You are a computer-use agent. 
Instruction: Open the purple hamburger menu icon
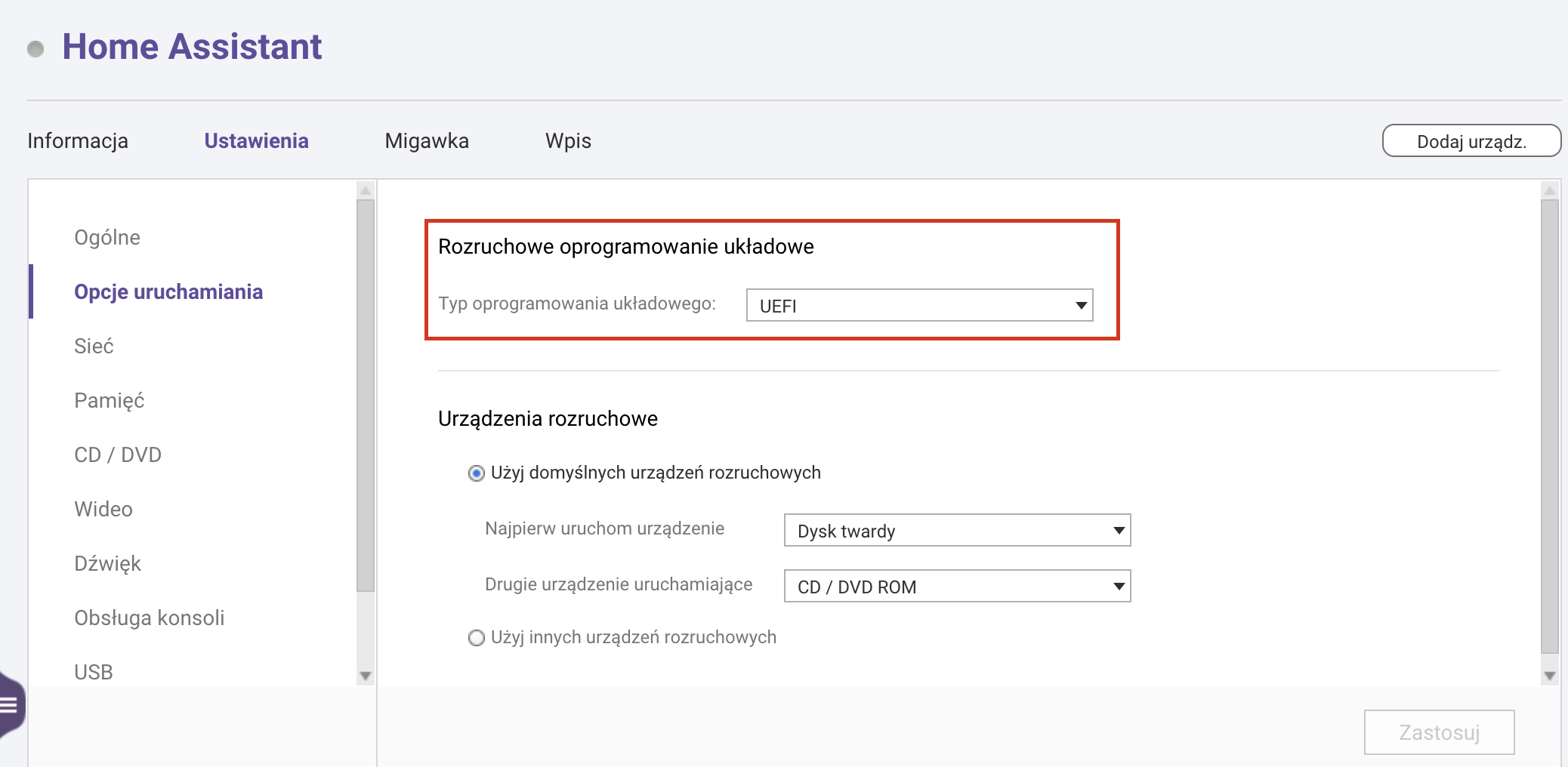point(11,705)
